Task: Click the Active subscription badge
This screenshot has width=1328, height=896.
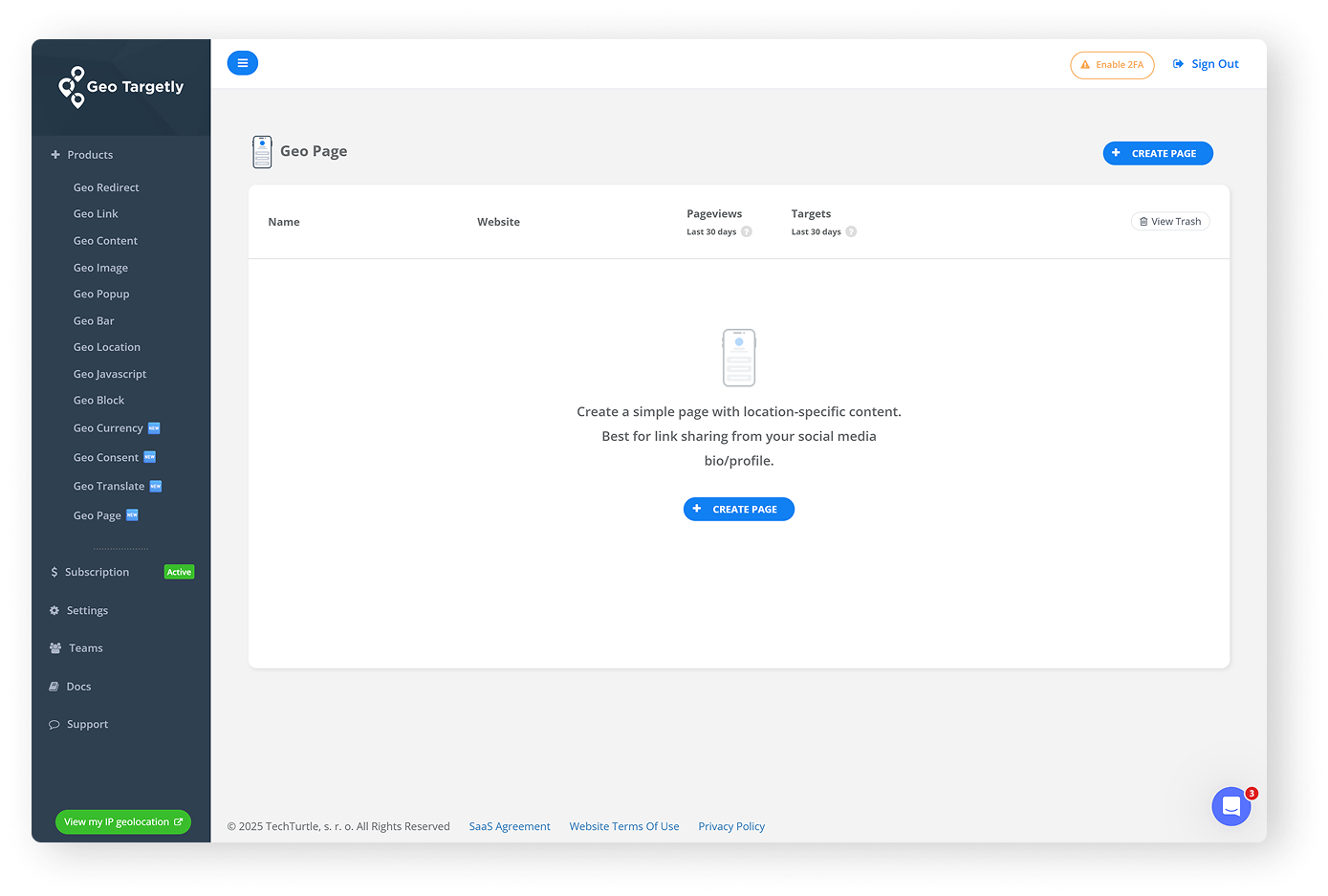Action: 179,572
